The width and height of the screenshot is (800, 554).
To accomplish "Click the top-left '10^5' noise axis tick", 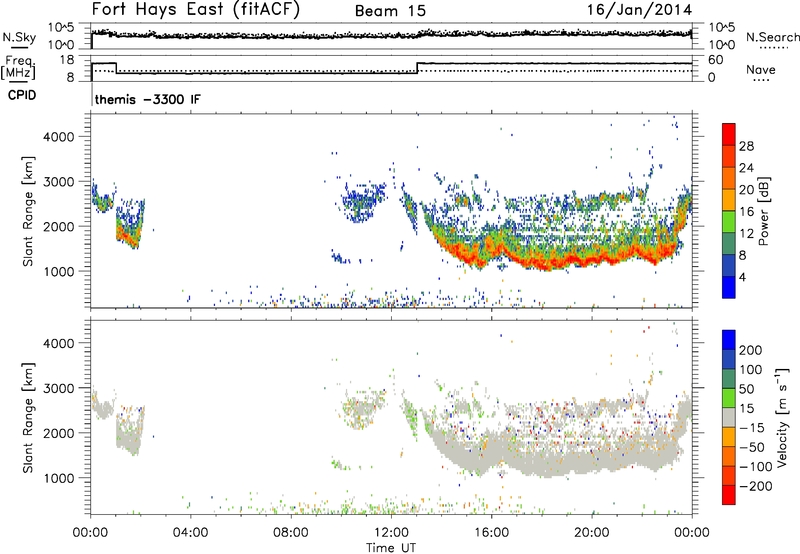I will [61, 27].
